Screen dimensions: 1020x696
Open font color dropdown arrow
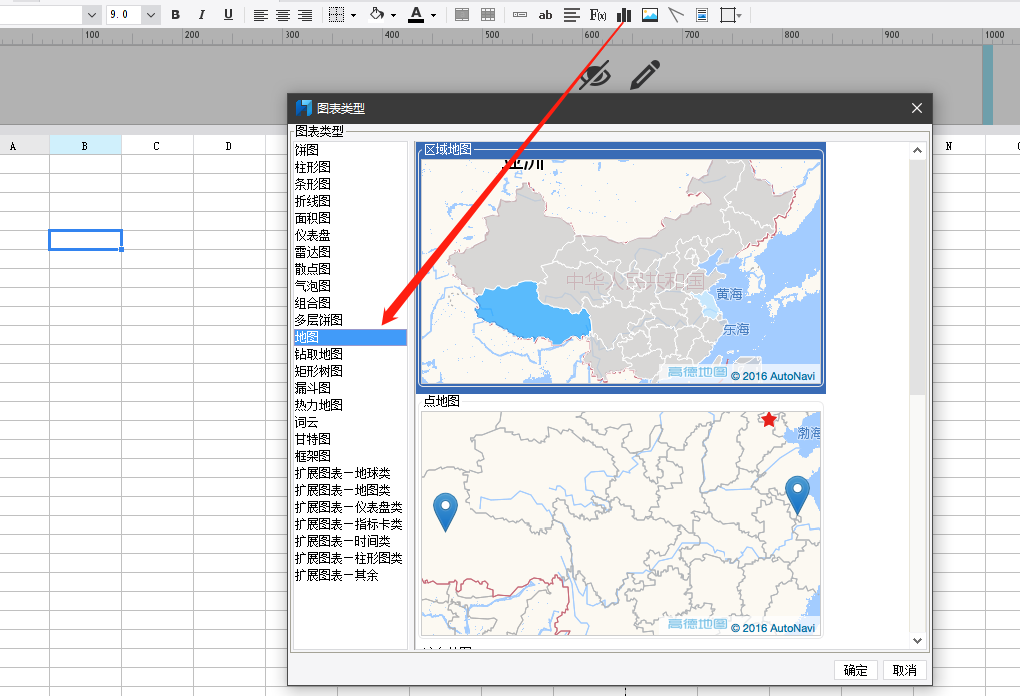[x=433, y=15]
